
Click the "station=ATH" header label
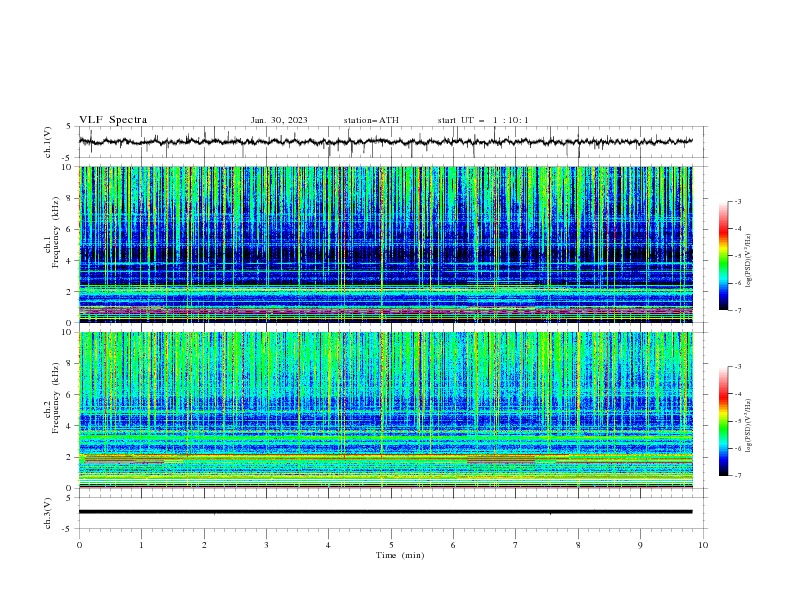pyautogui.click(x=371, y=120)
